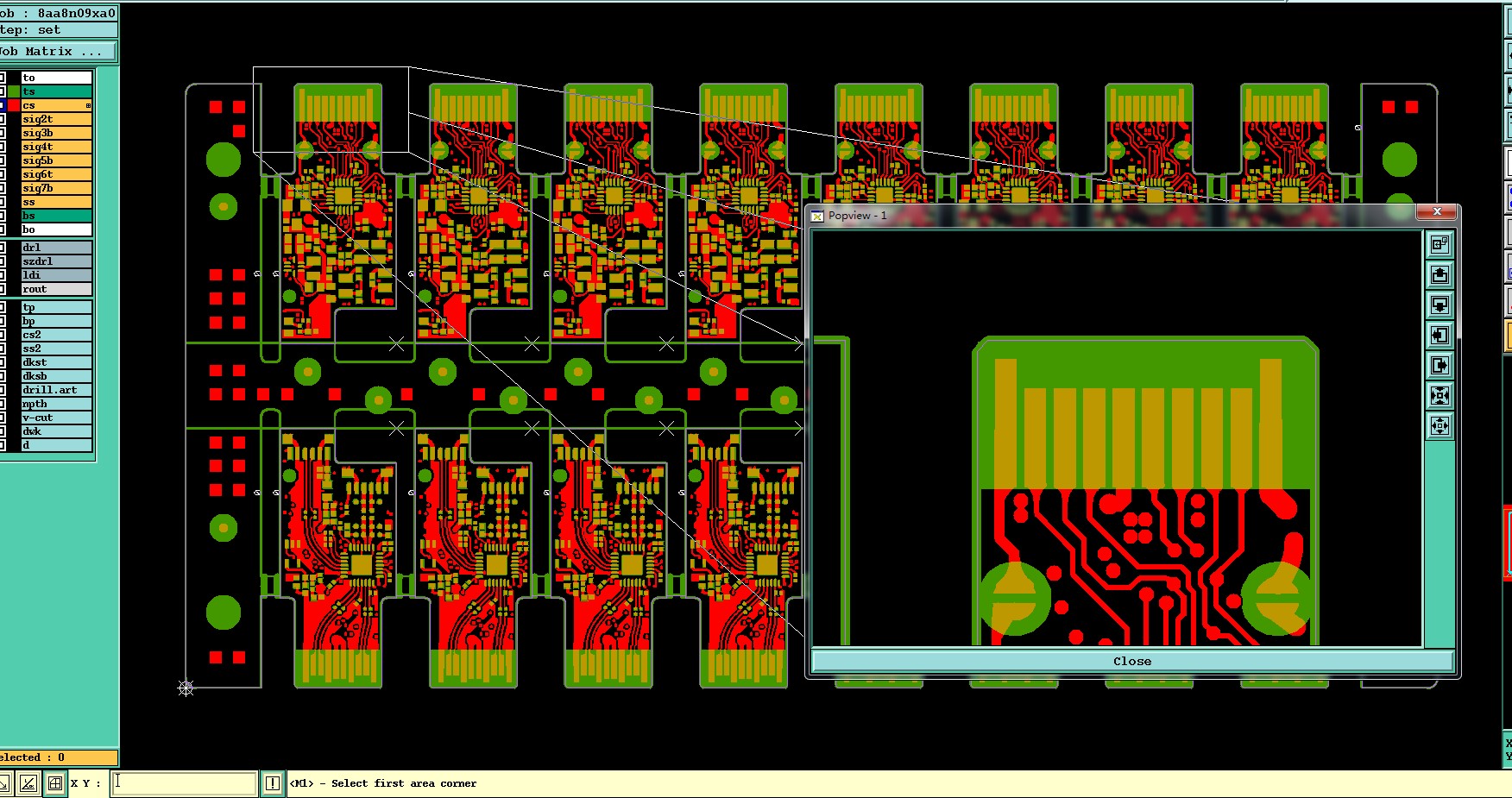Toggle the 'sig2t' layer checkbox
Image resolution: width=1512 pixels, height=798 pixels.
(3, 119)
